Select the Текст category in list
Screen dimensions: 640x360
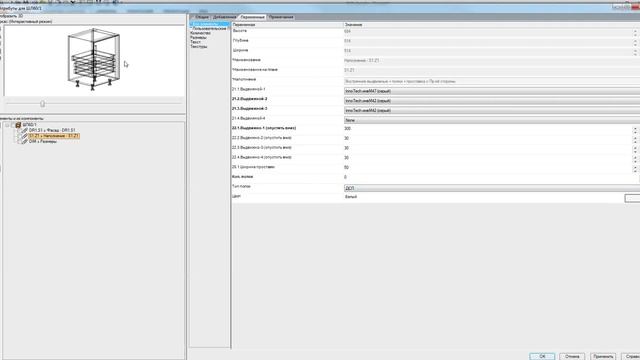196,42
